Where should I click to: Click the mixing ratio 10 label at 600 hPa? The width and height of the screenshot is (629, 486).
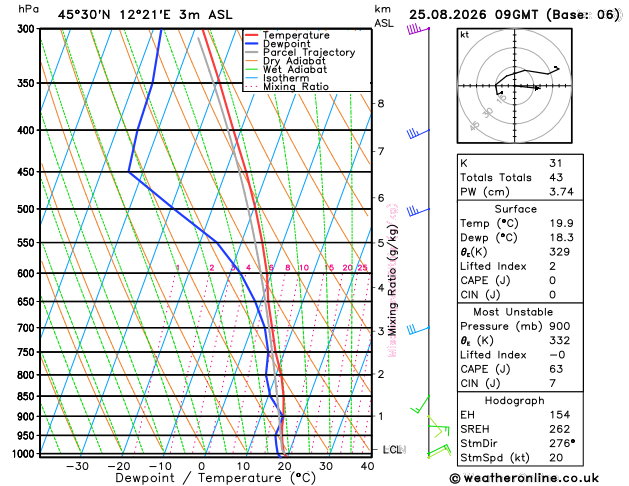[304, 268]
